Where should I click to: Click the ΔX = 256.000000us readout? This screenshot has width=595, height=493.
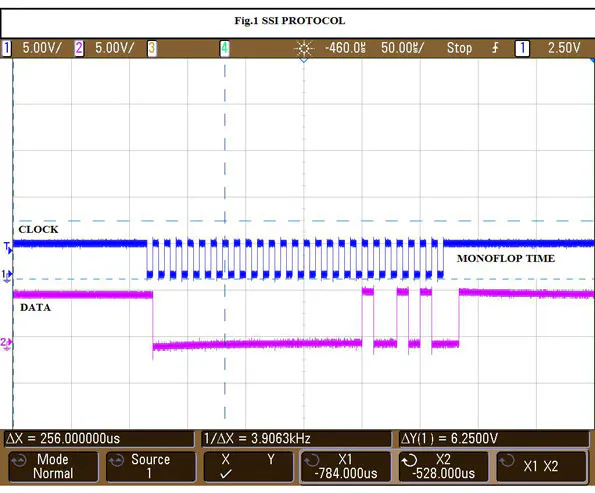pyautogui.click(x=63, y=439)
